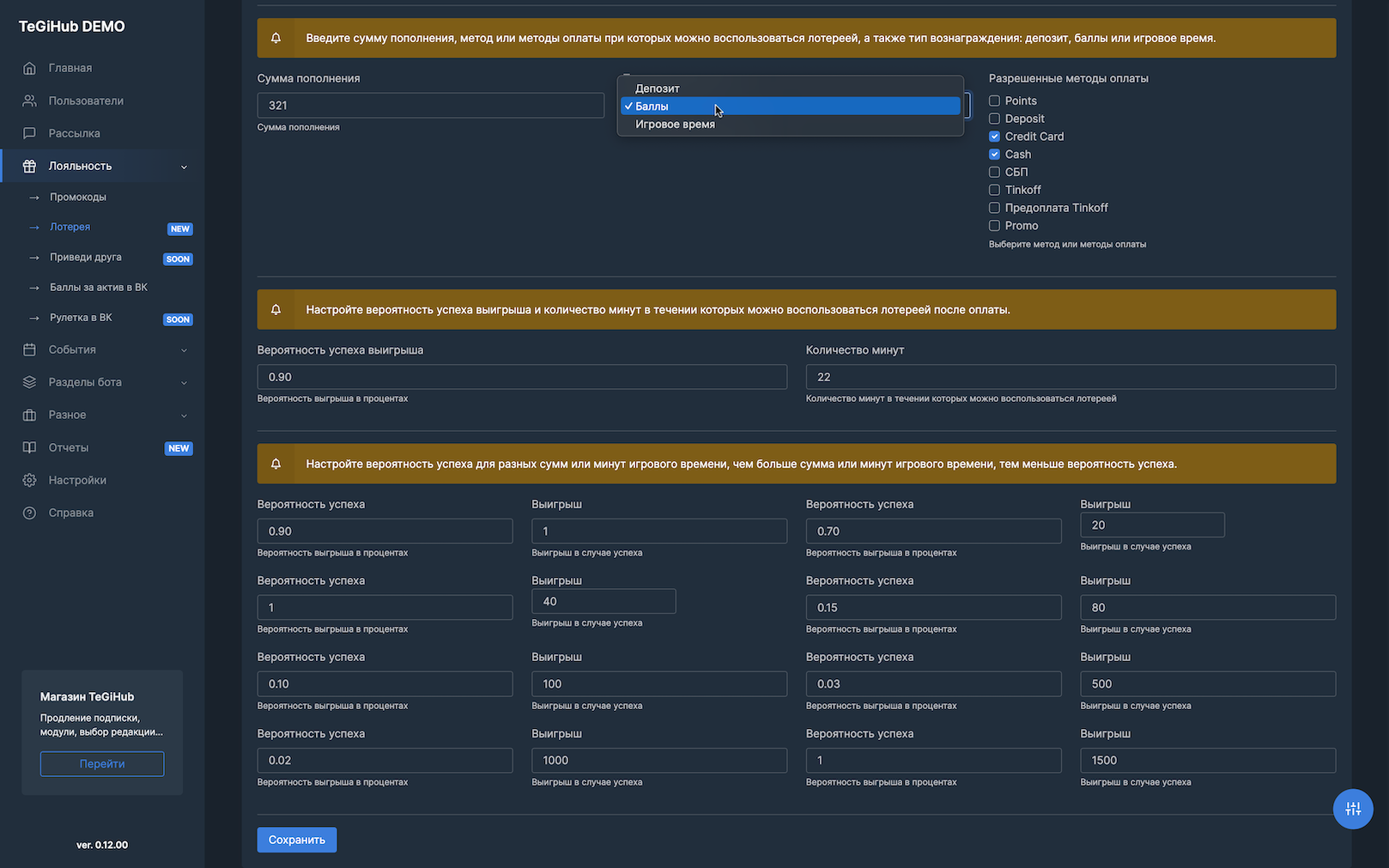The width and height of the screenshot is (1389, 868).
Task: Focus the Сумма пополнения field with 321
Action: pyautogui.click(x=431, y=106)
